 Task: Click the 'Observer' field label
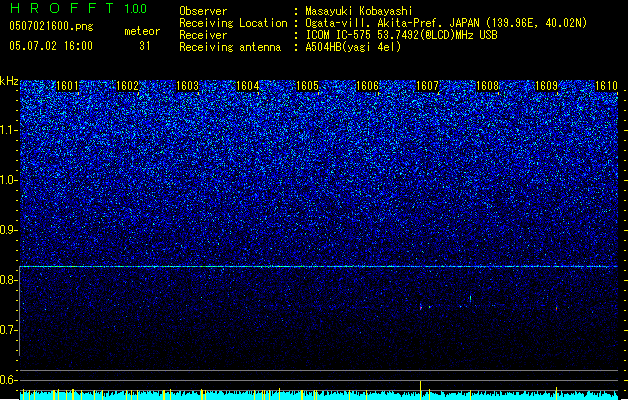(x=203, y=11)
